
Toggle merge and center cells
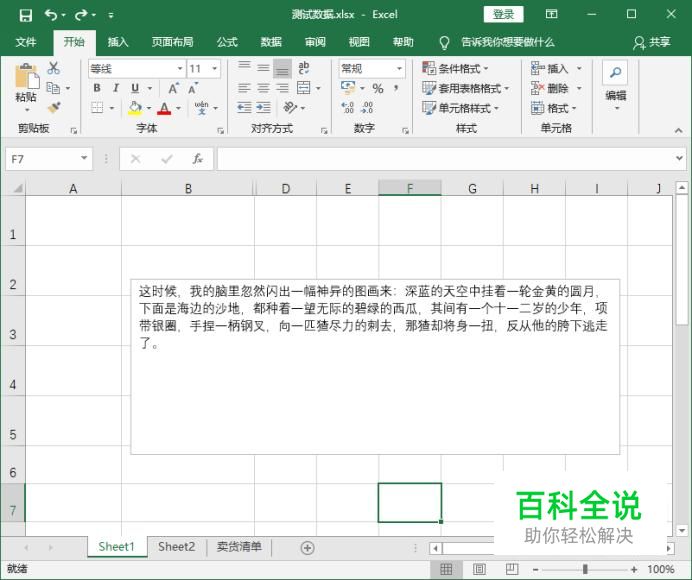pyautogui.click(x=304, y=88)
